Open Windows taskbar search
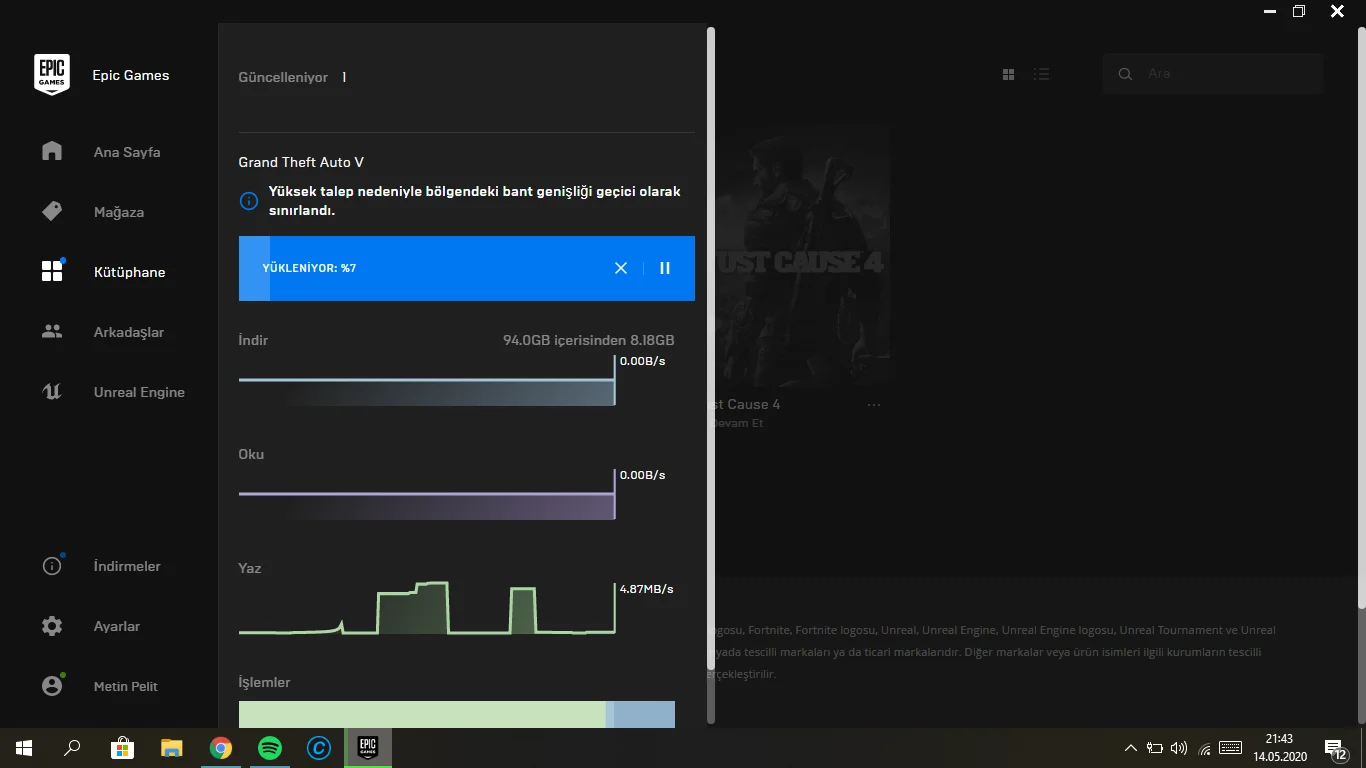 (x=72, y=748)
